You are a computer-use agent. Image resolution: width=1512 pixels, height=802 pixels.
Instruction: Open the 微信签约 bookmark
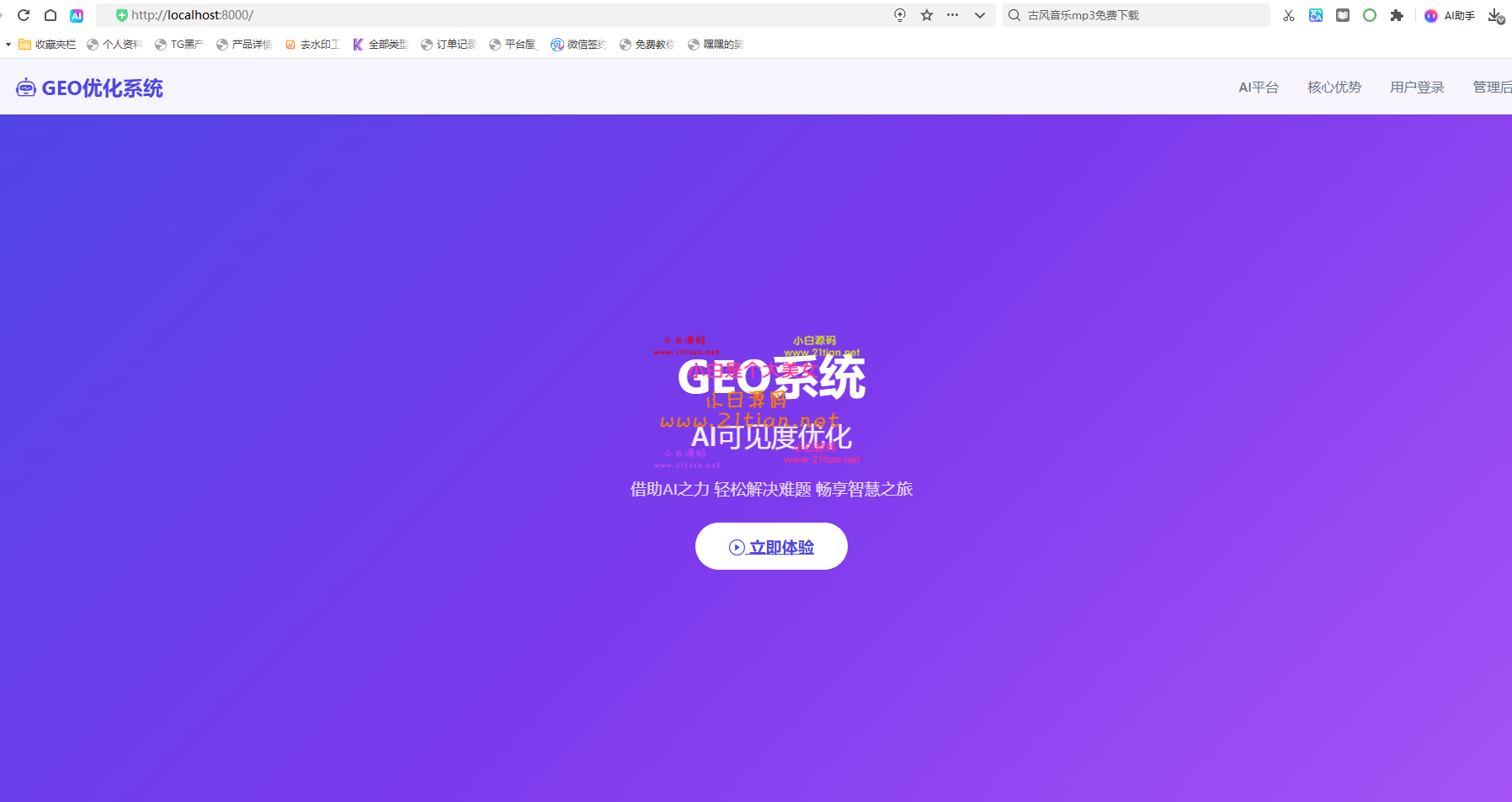(x=579, y=45)
